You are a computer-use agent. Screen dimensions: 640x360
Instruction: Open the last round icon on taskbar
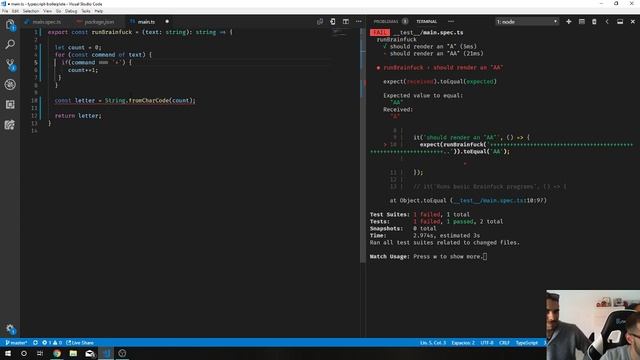pyautogui.click(x=122, y=353)
